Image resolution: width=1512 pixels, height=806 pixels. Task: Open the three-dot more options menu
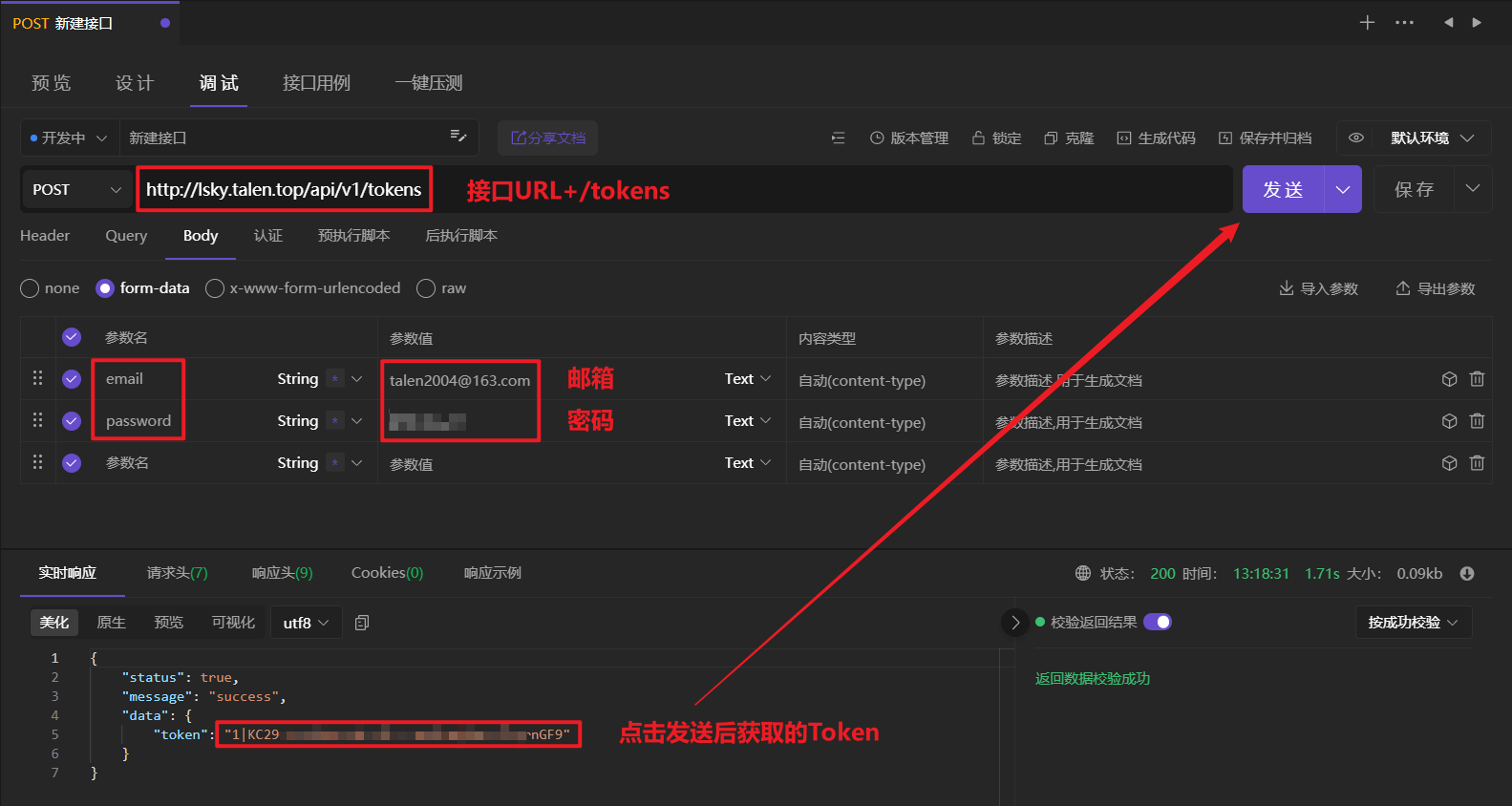(1404, 22)
